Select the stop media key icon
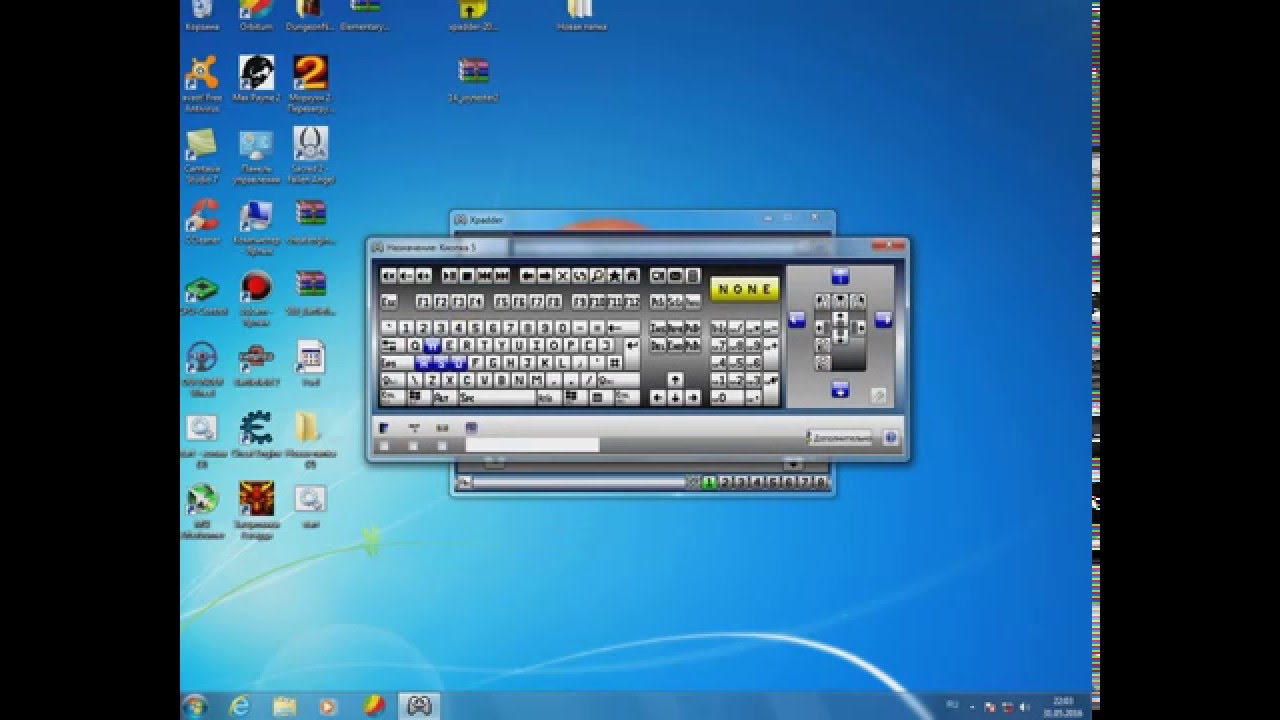Viewport: 1280px width, 720px height. point(467,275)
